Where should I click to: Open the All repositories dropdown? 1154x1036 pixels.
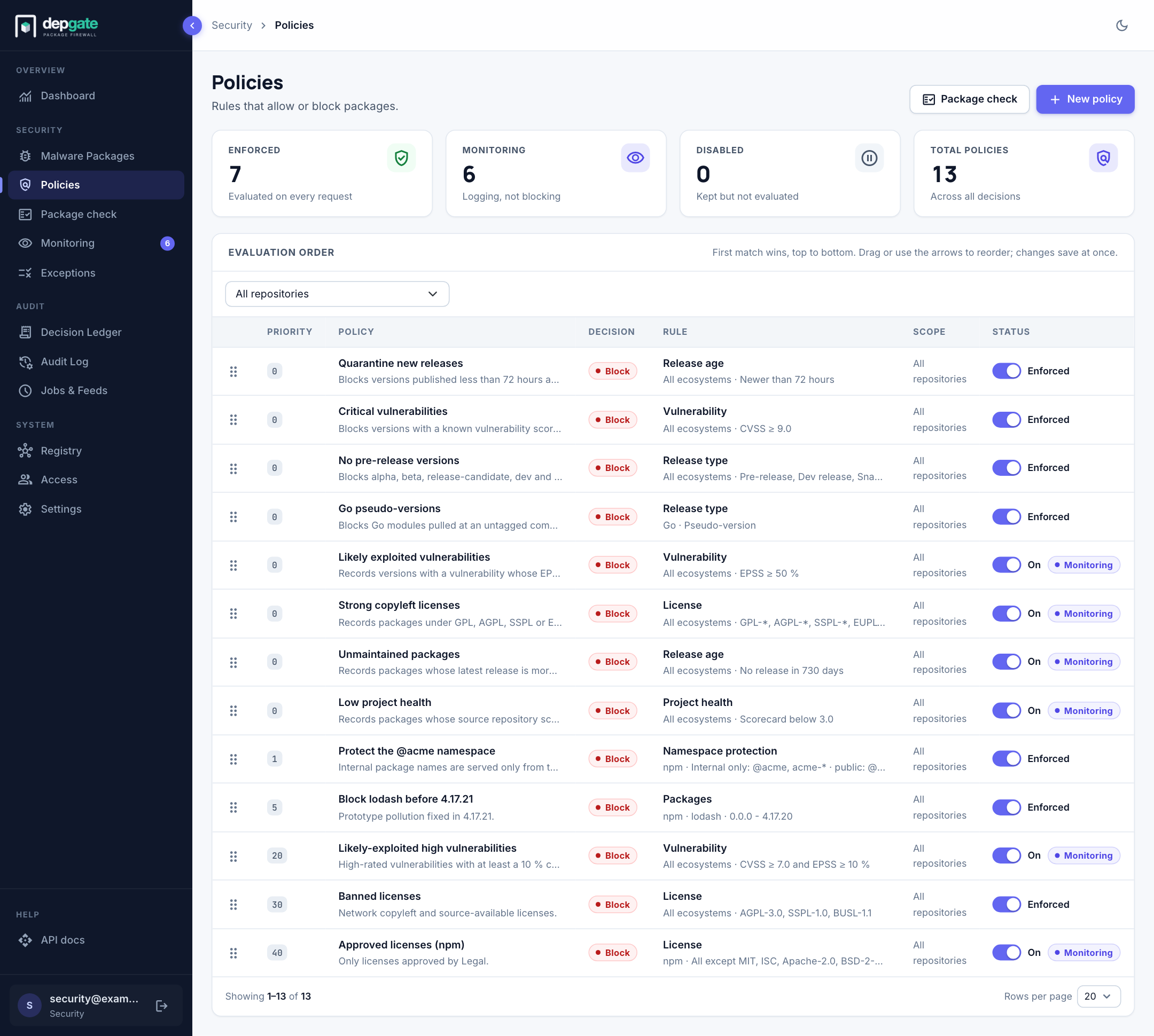[x=337, y=294]
